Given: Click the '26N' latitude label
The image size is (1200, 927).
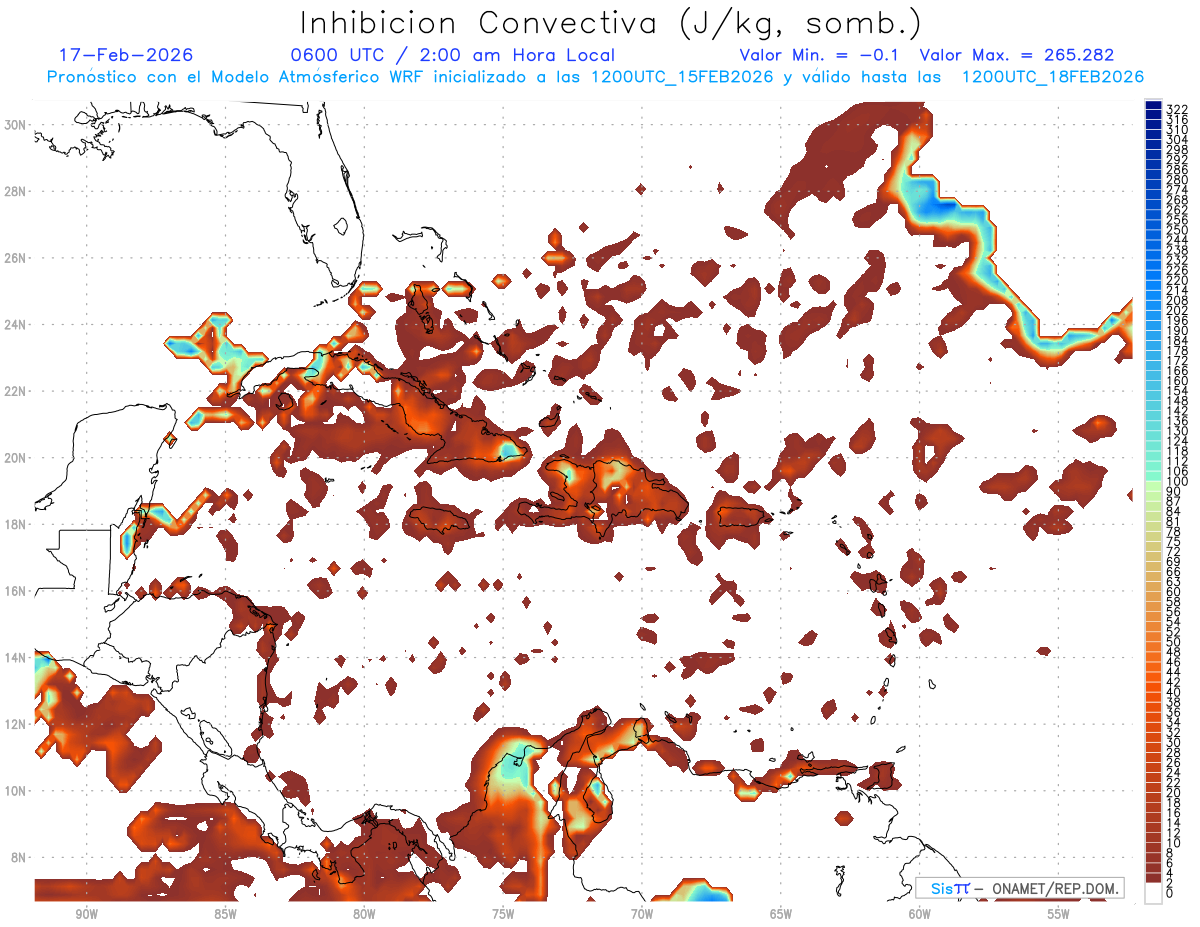Looking at the screenshot, I should click(16, 258).
